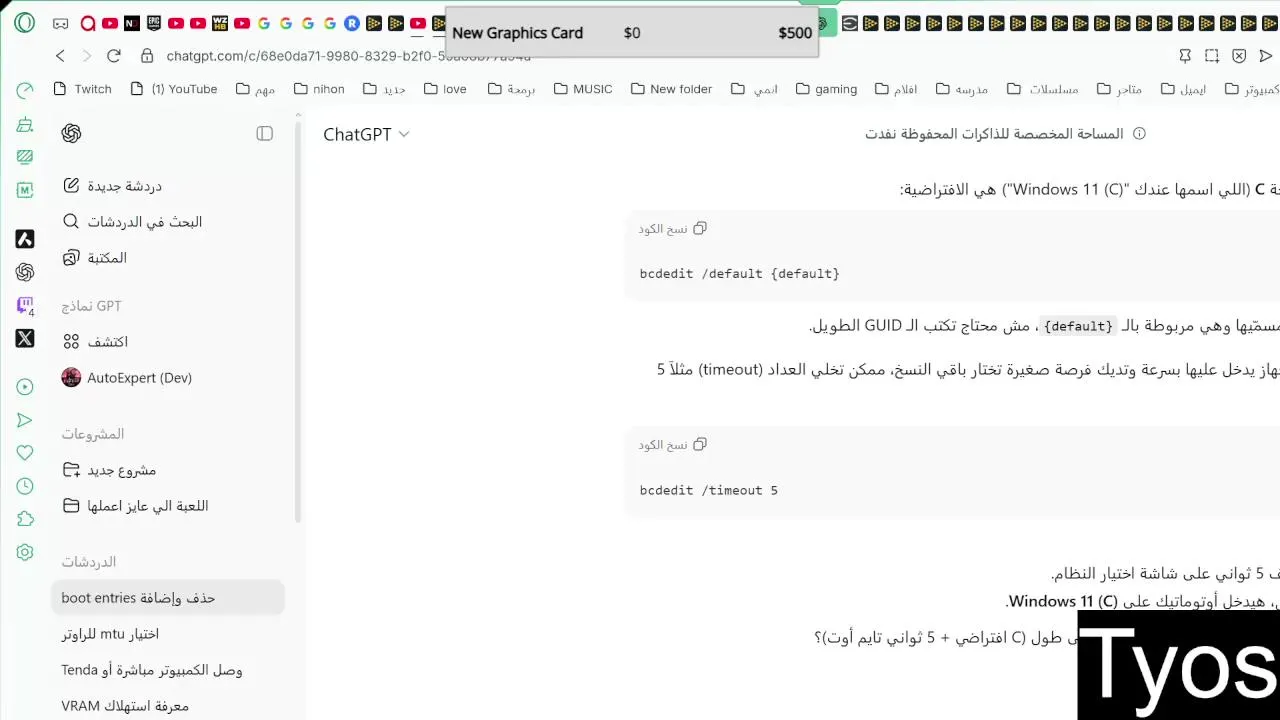
Task: Switch to the blue R tab
Action: pyautogui.click(x=352, y=23)
